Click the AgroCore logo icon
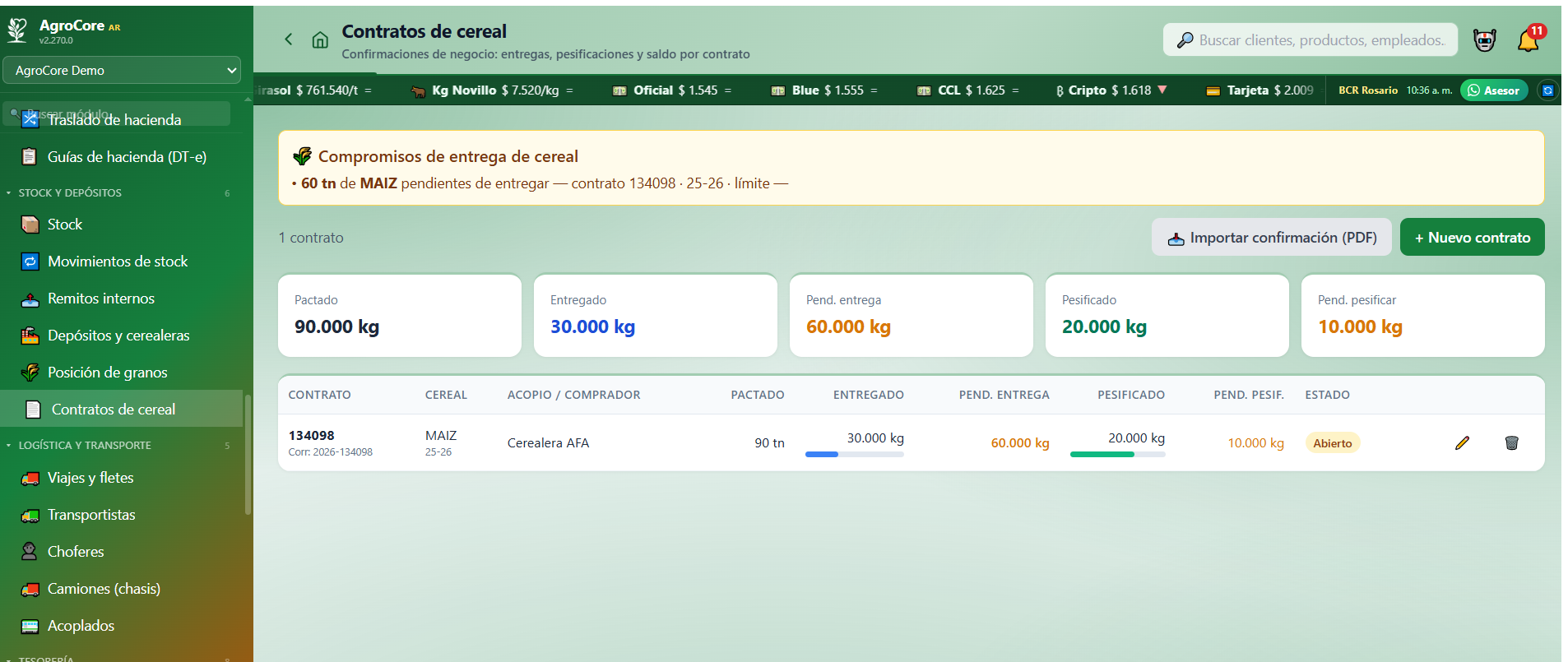1568x662 pixels. pos(17,30)
